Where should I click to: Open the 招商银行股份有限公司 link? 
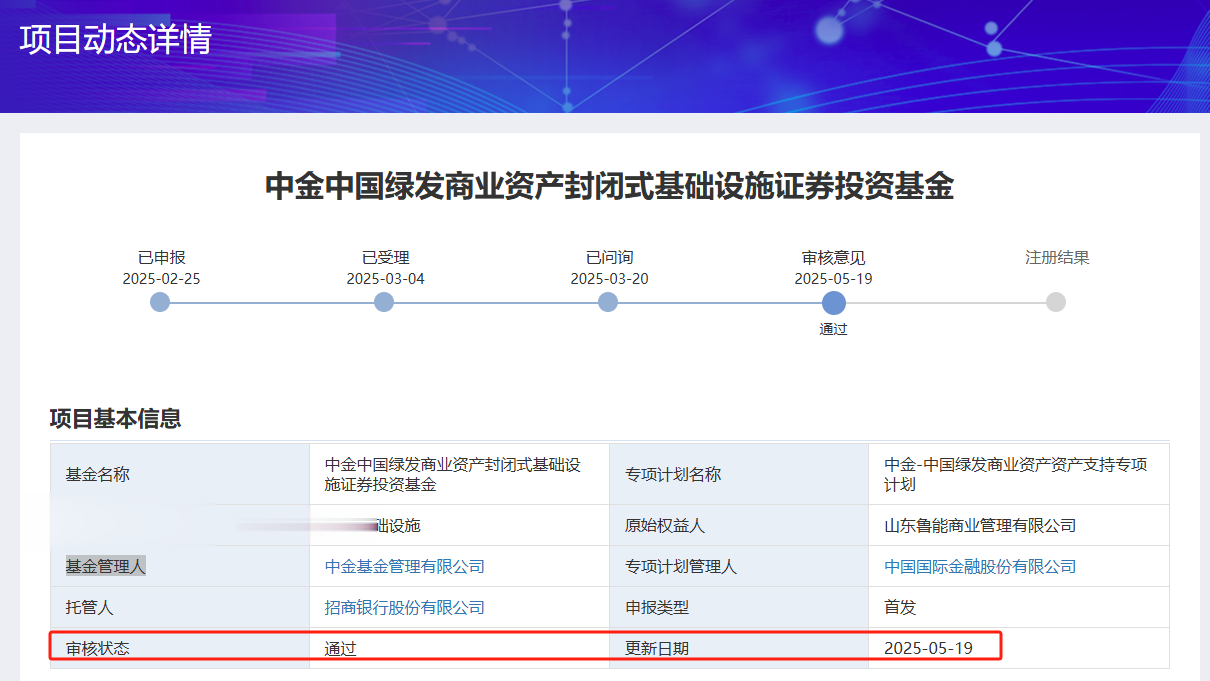[x=405, y=608]
